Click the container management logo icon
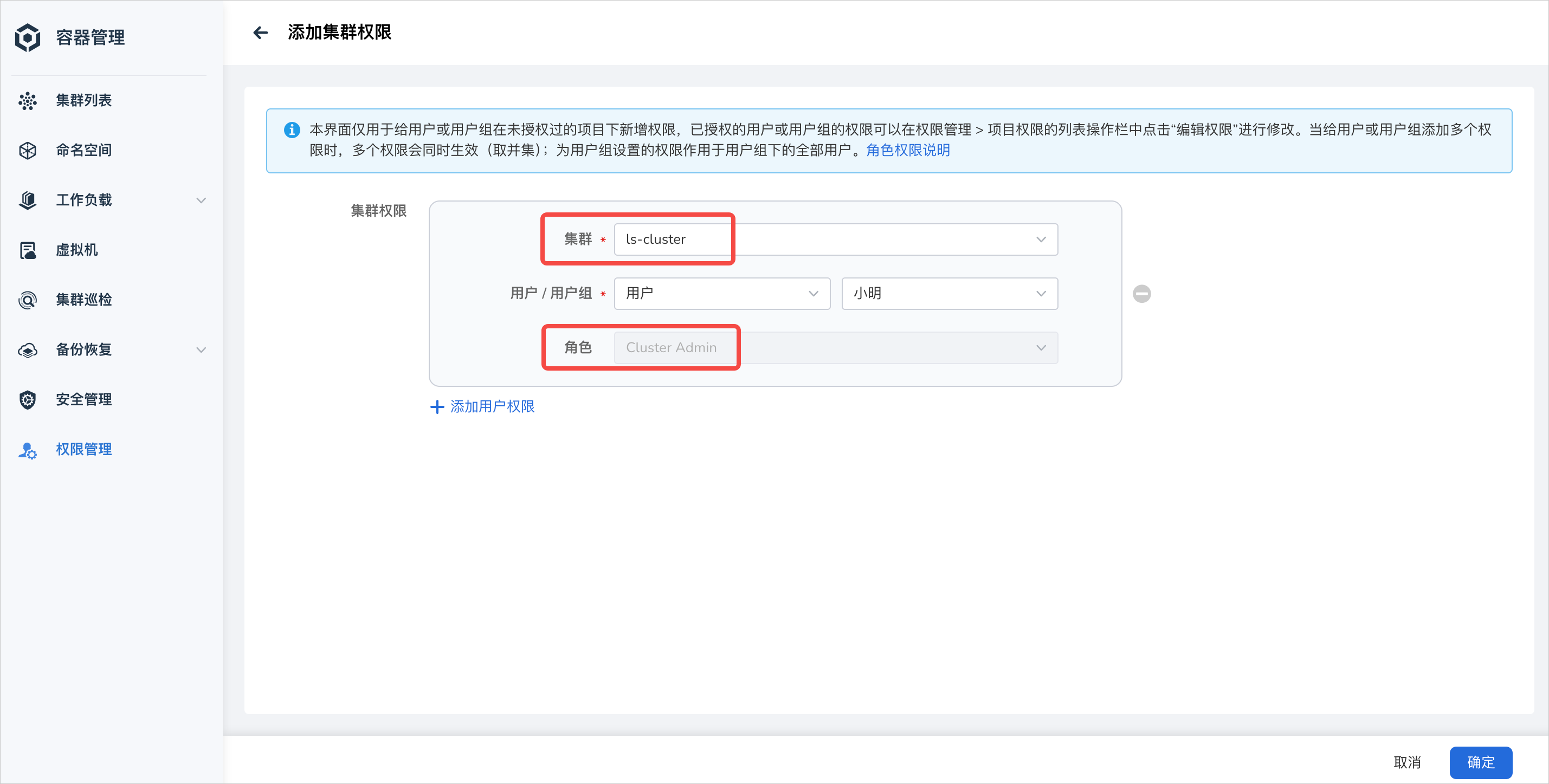This screenshot has width=1549, height=784. [x=28, y=37]
